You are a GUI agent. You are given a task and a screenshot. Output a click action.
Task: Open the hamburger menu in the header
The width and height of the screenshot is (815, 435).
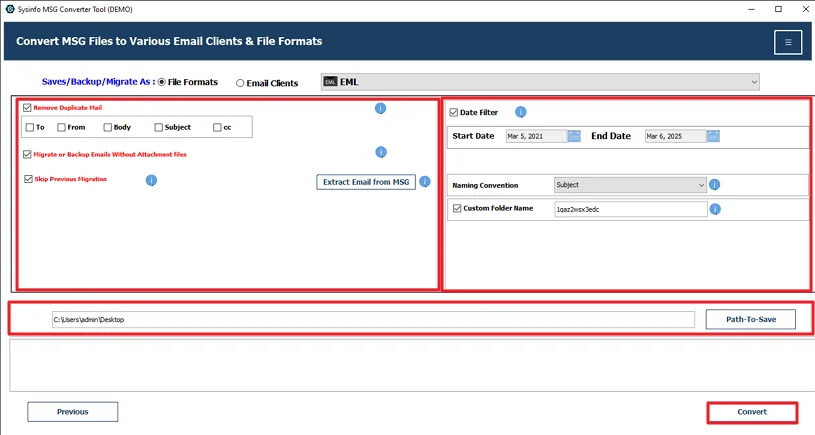click(x=788, y=42)
